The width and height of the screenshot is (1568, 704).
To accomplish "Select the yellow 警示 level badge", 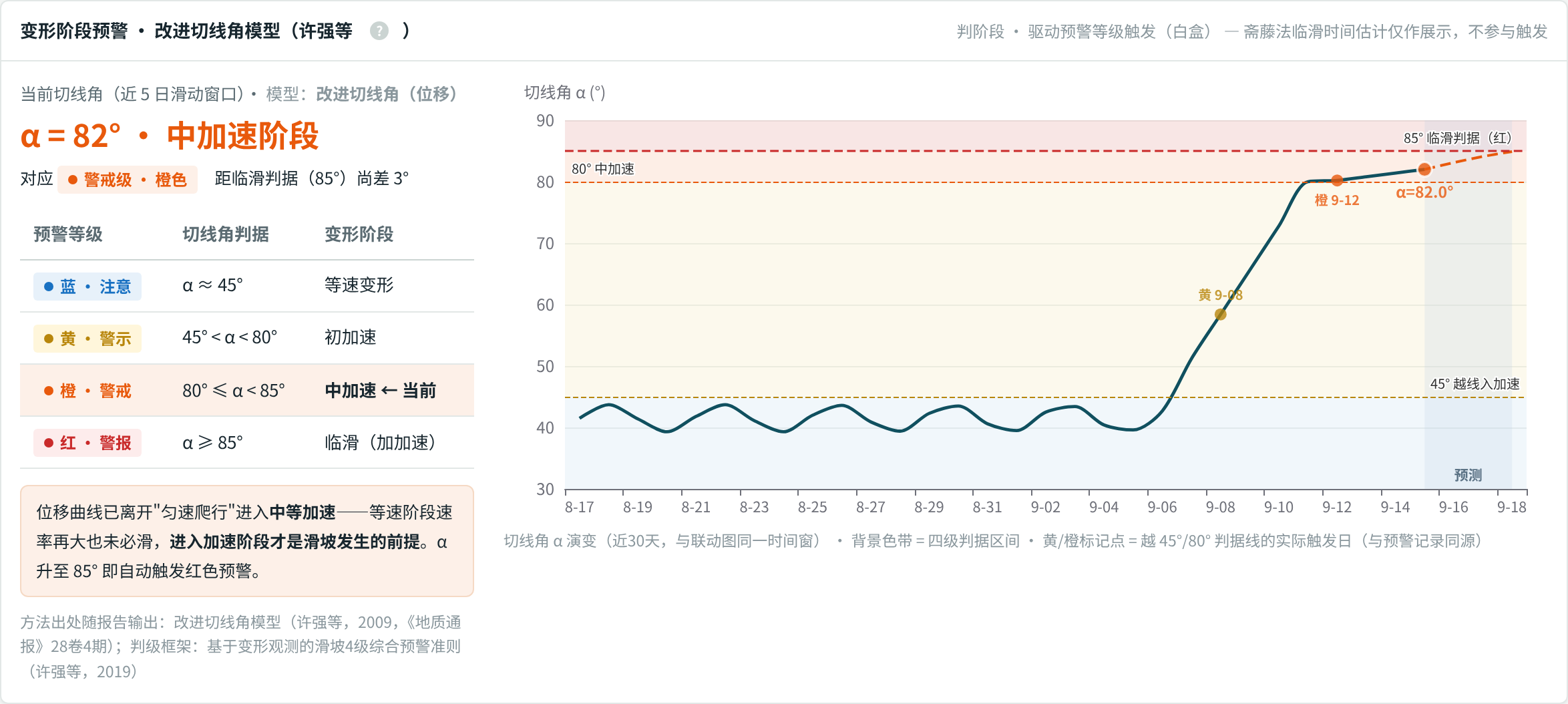I will click(x=87, y=339).
